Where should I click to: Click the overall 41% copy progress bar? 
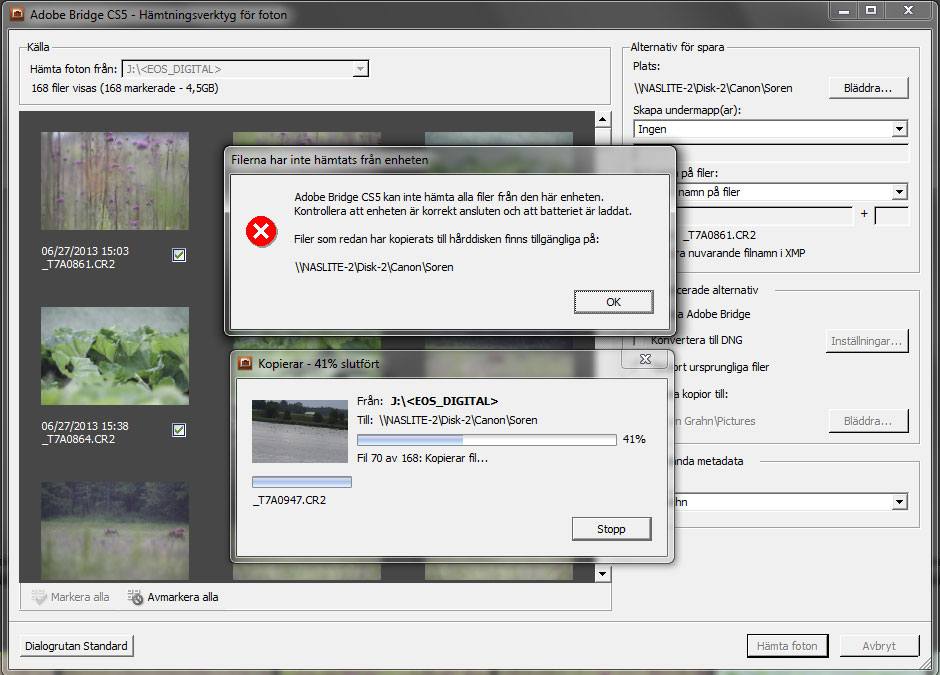[x=487, y=440]
